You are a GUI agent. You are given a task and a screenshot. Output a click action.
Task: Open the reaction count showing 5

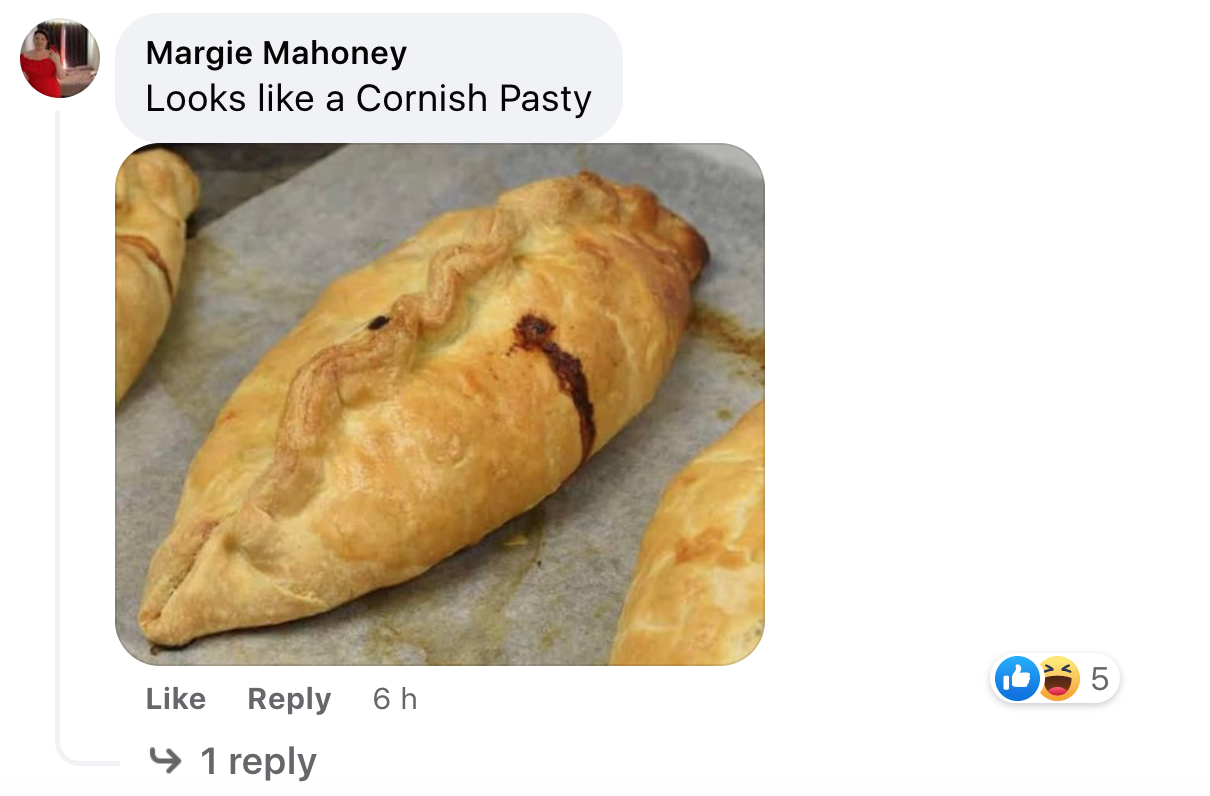1100,680
